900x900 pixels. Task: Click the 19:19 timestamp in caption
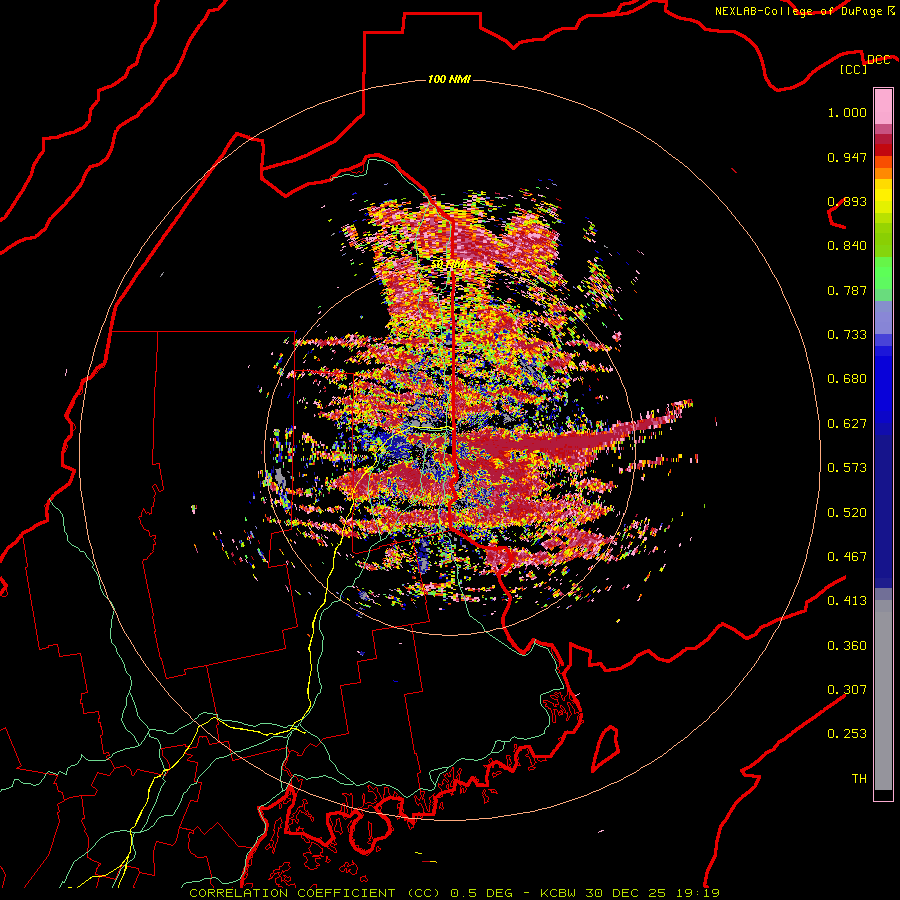click(x=696, y=893)
